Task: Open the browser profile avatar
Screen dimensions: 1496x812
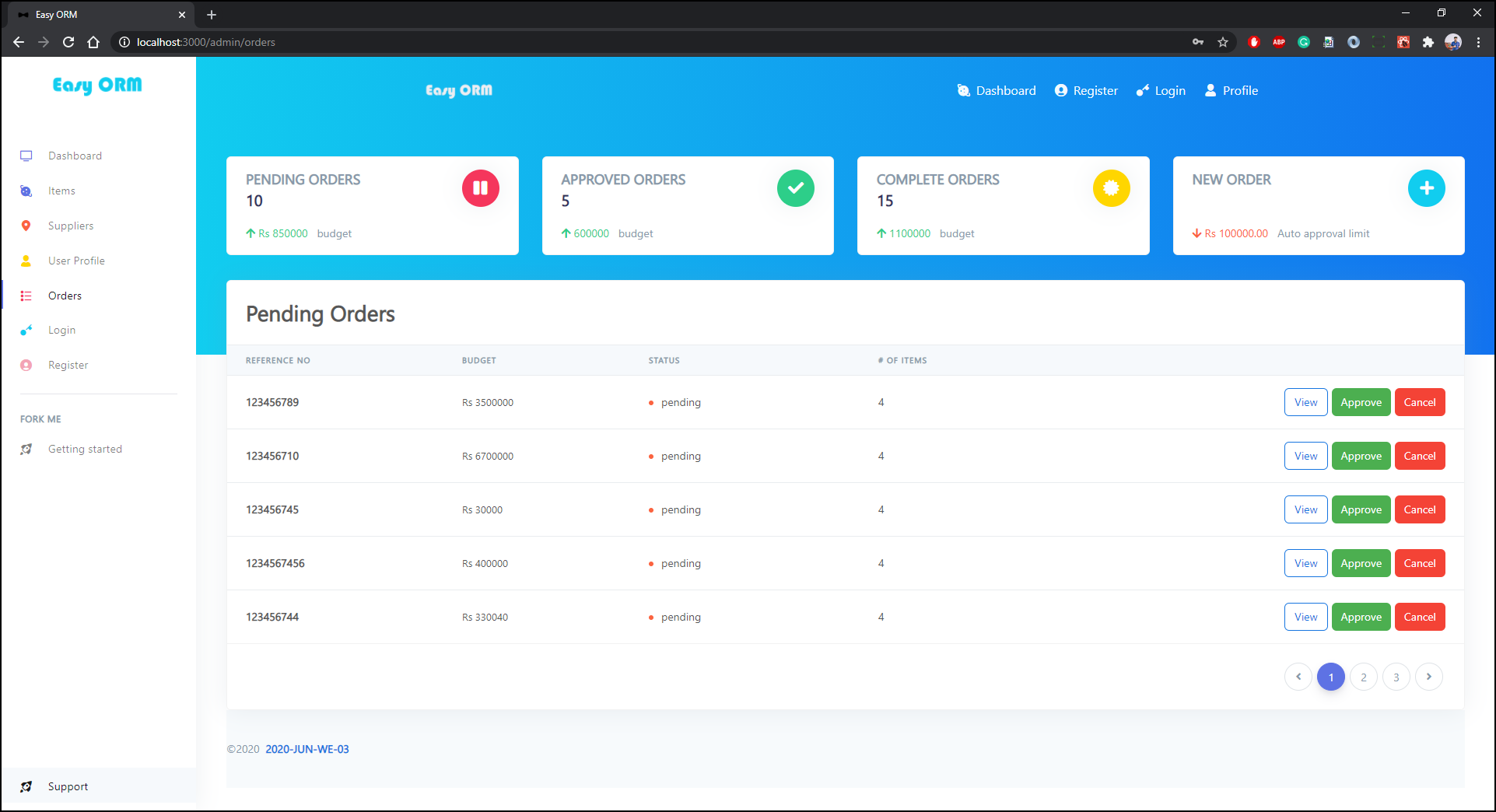Action: [x=1453, y=42]
